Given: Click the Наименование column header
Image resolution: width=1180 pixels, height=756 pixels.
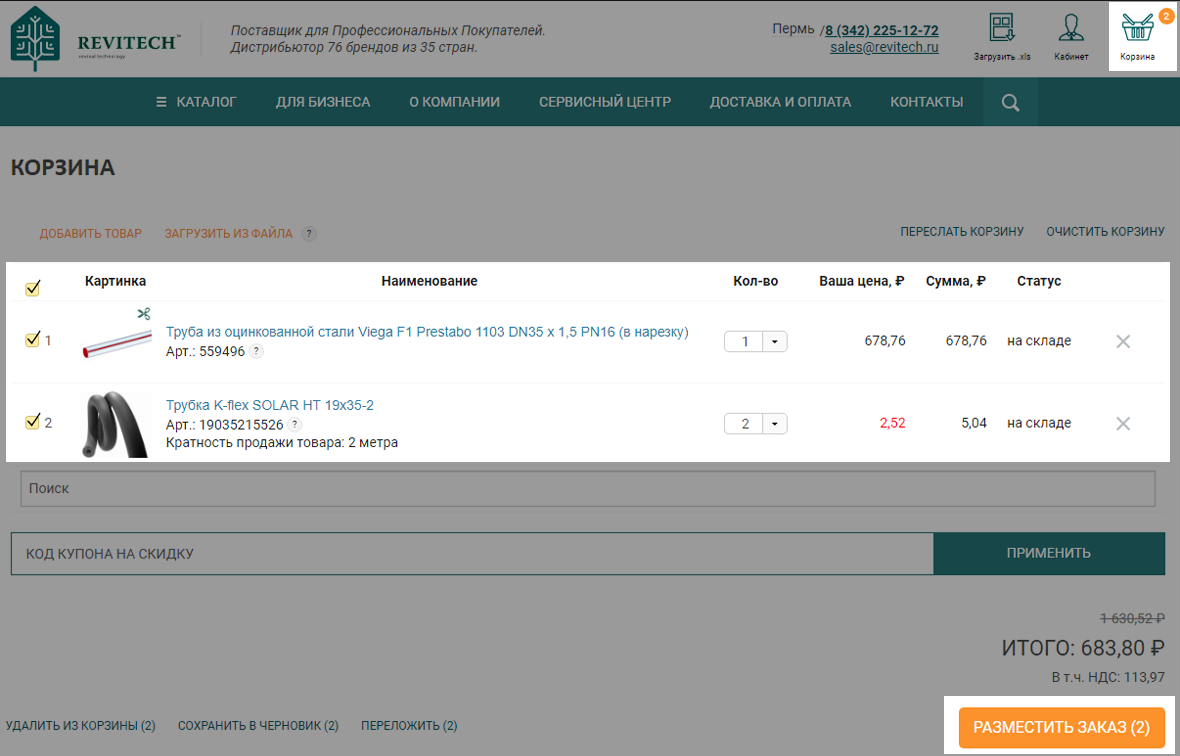Looking at the screenshot, I should 429,281.
